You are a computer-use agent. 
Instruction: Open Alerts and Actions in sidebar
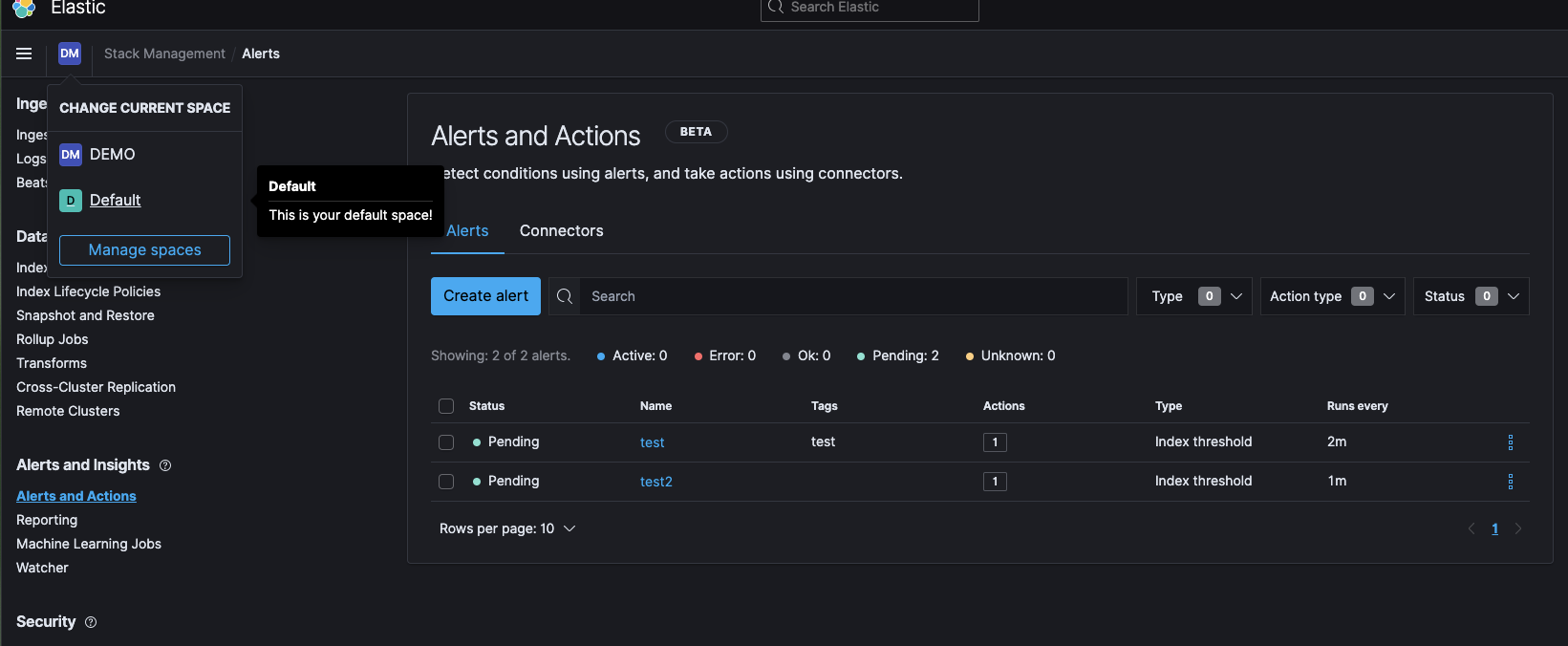point(76,496)
